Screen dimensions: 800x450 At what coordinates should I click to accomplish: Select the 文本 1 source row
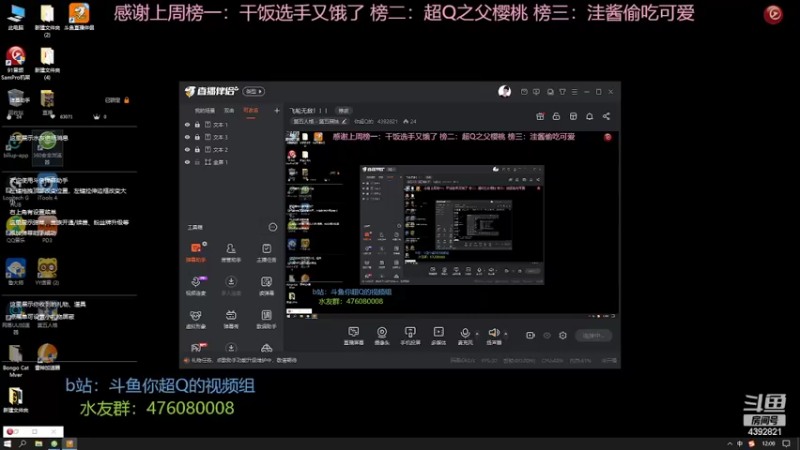click(x=231, y=124)
